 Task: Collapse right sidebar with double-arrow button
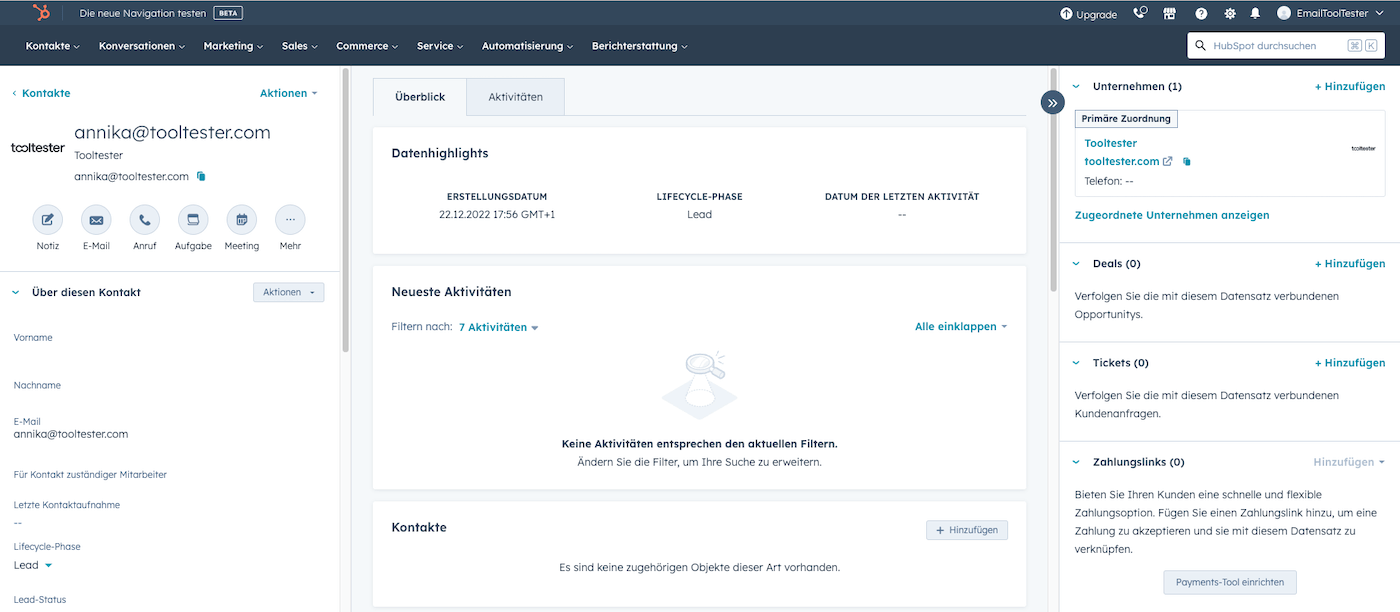[x=1052, y=102]
